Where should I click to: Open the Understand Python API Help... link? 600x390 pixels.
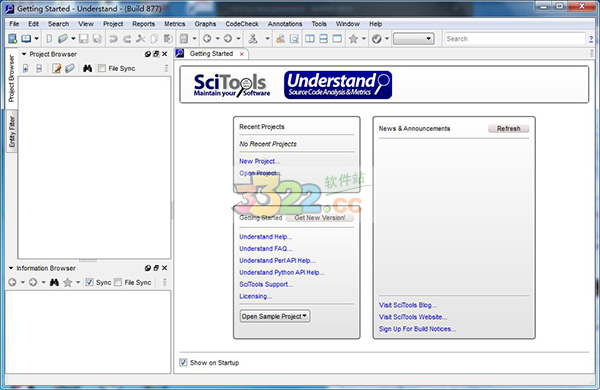[282, 272]
